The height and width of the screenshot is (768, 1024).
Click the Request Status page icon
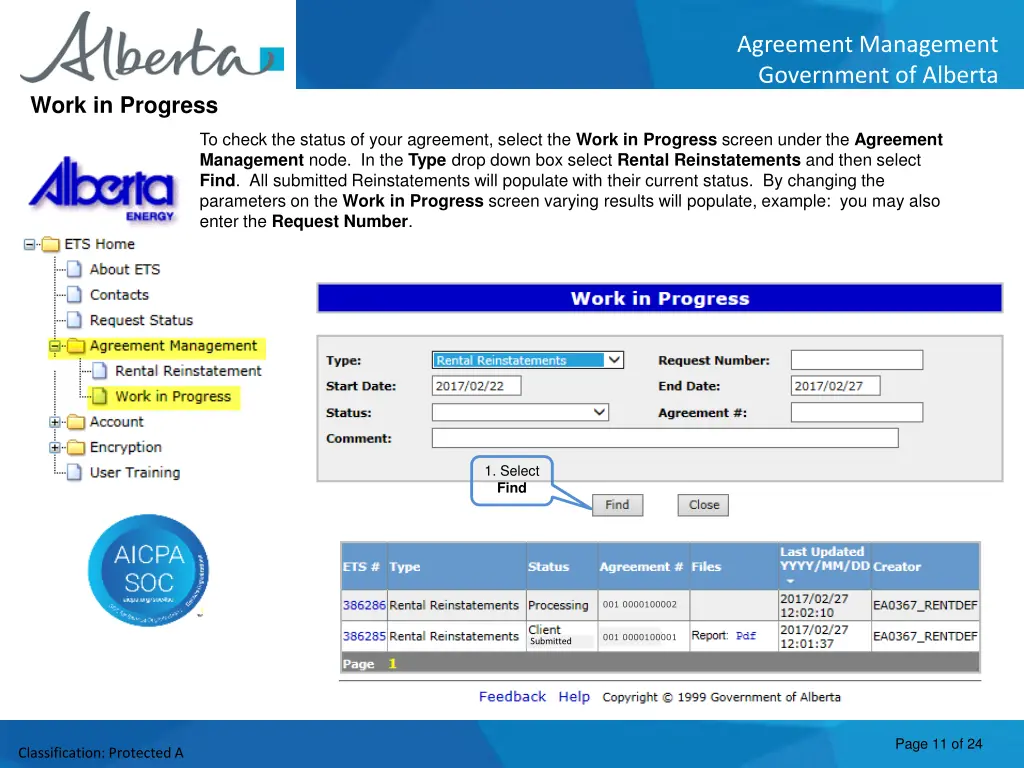(75, 320)
